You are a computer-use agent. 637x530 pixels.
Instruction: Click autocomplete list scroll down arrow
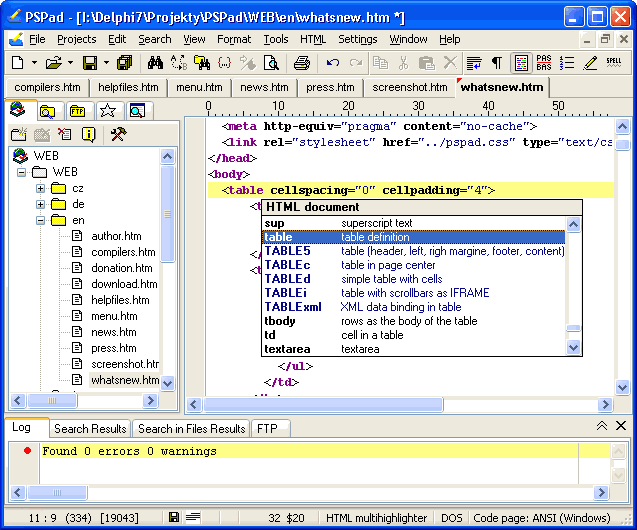(573, 348)
